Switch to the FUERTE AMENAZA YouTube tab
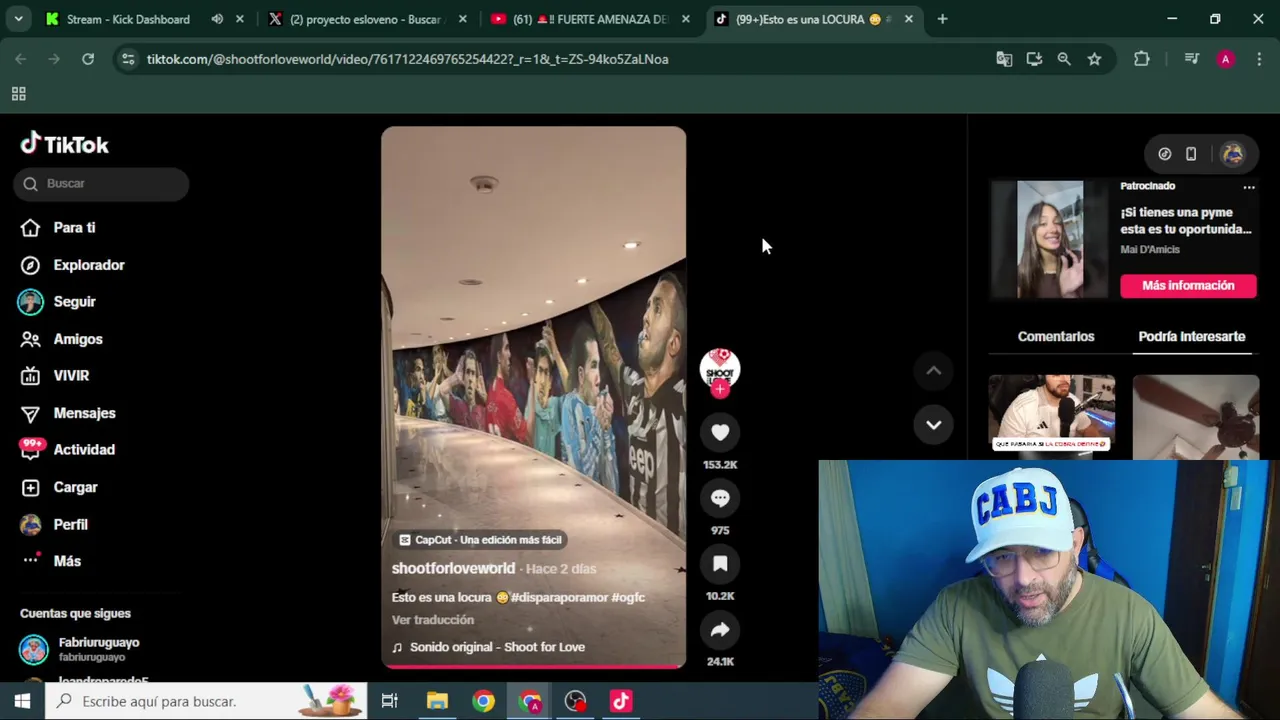Screen dimensions: 1280x720 coord(590,19)
